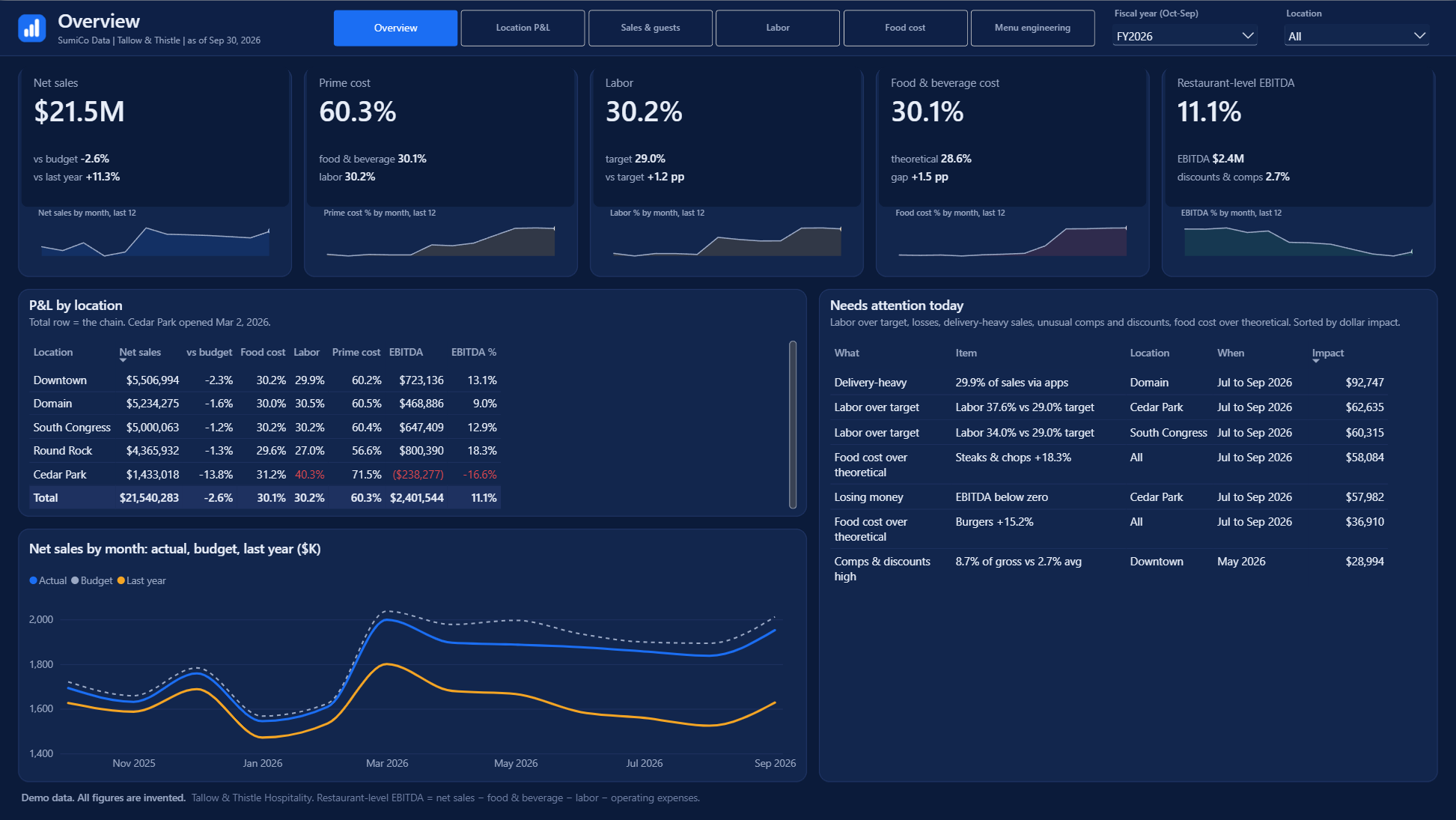
Task: Click the Total row net sales $21,540,283
Action: pos(149,498)
